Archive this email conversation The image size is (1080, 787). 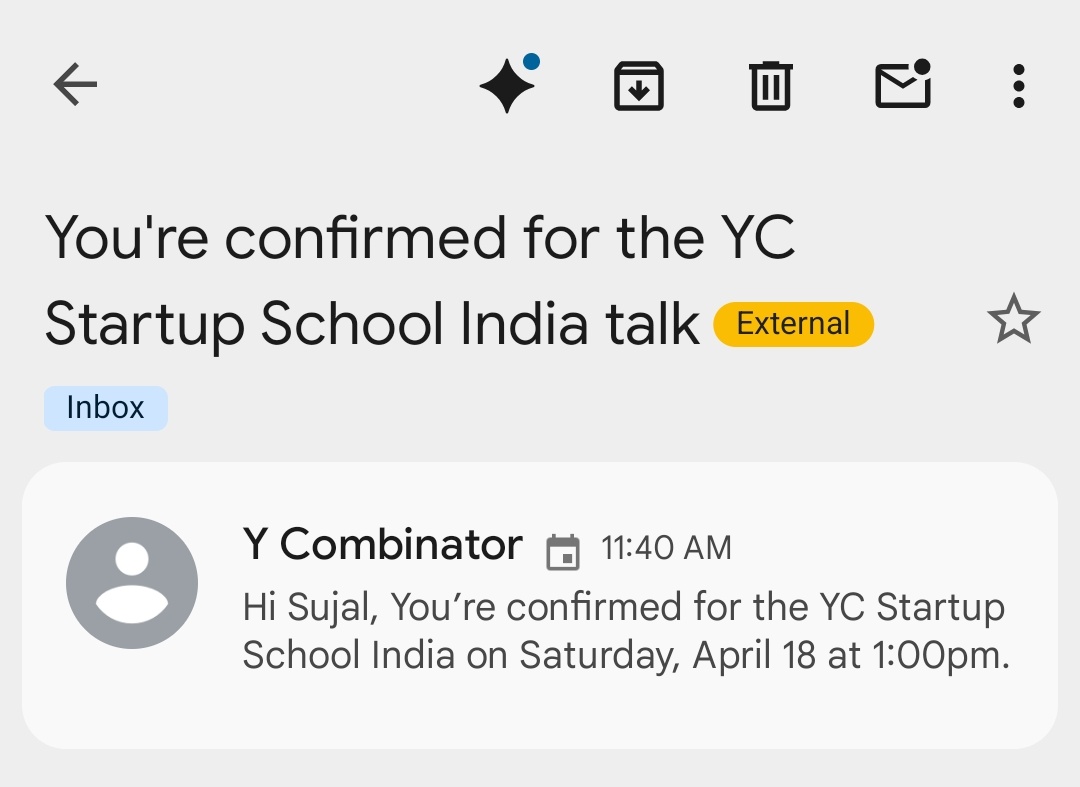pyautogui.click(x=639, y=86)
